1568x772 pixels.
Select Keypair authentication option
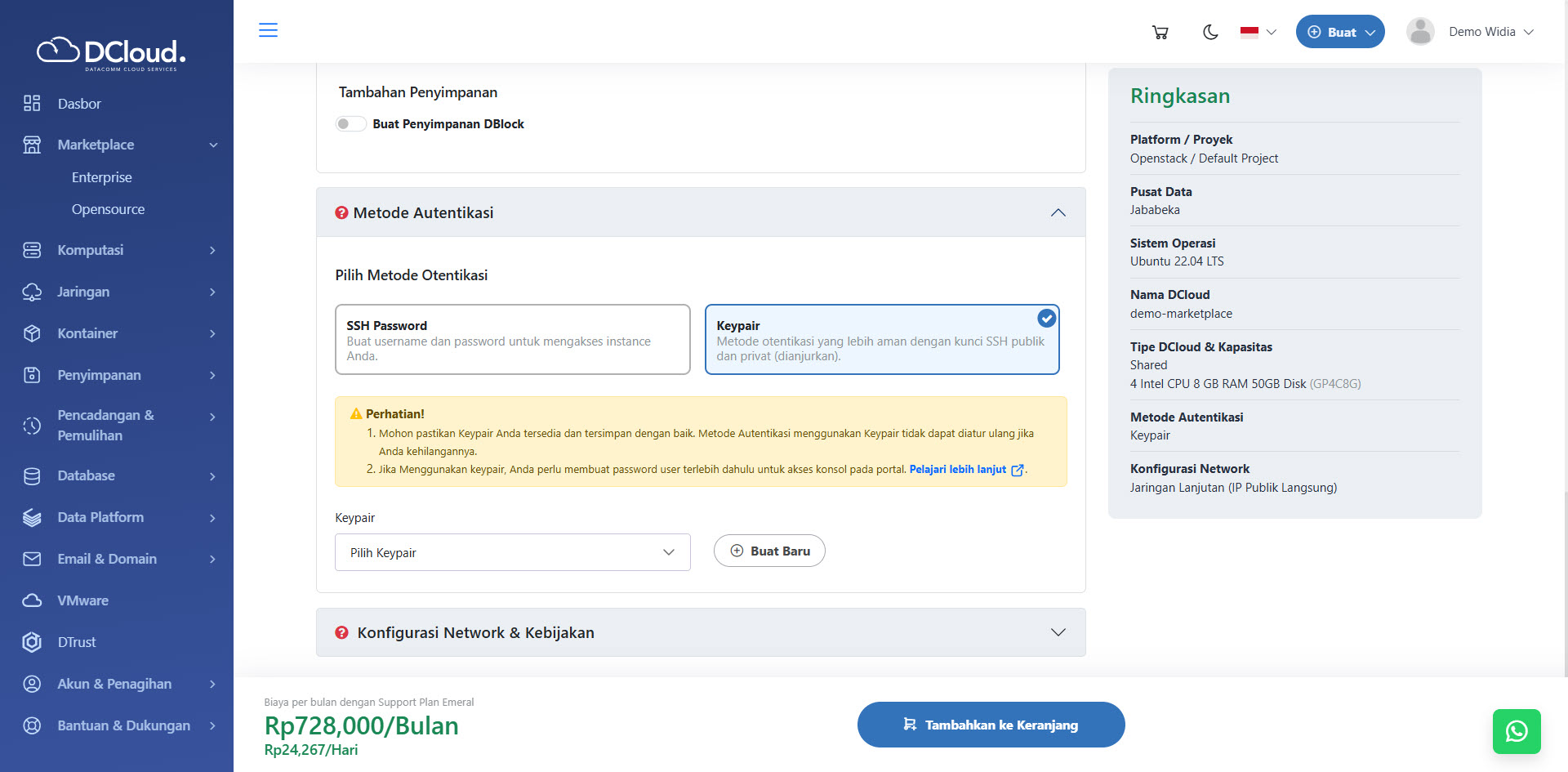coord(881,340)
